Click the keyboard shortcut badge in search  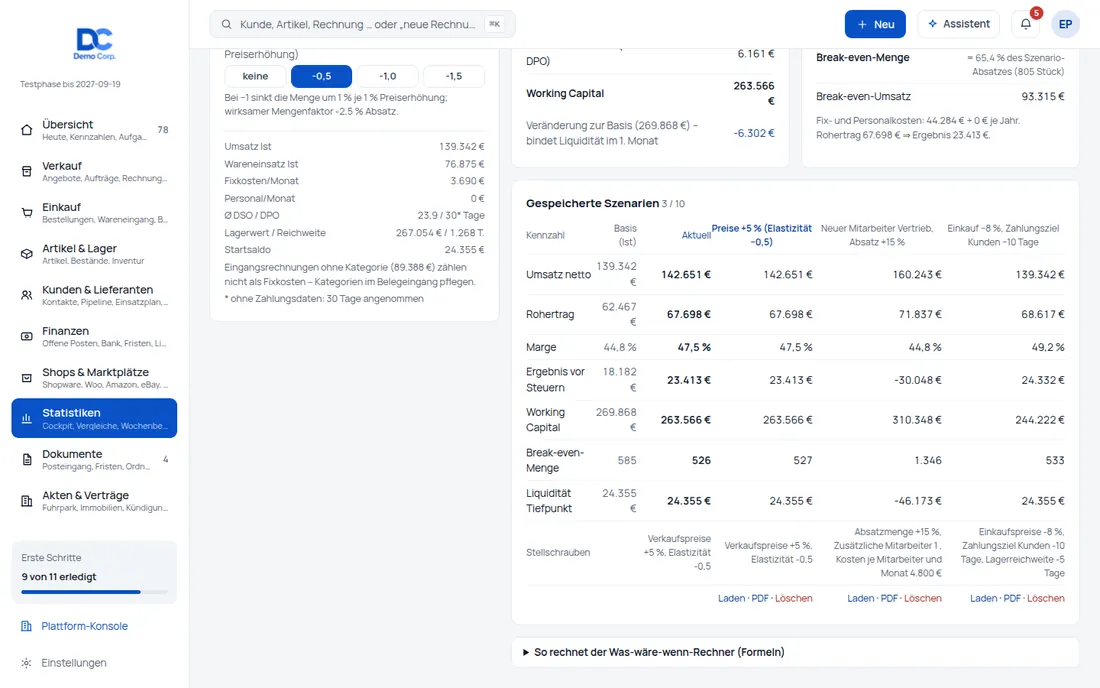[495, 24]
